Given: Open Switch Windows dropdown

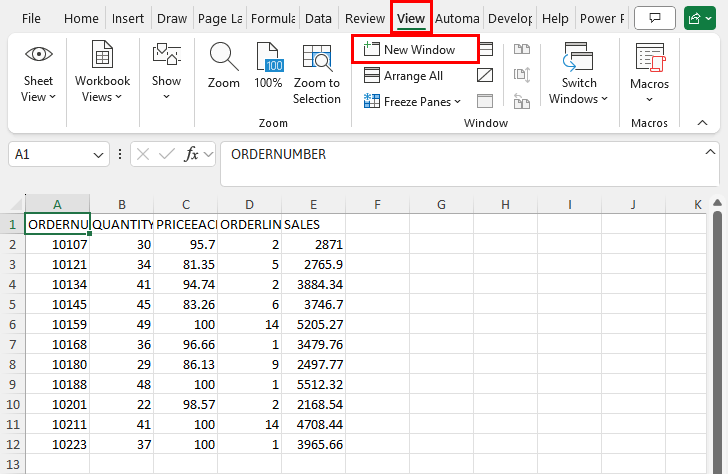Looking at the screenshot, I should pos(578,73).
